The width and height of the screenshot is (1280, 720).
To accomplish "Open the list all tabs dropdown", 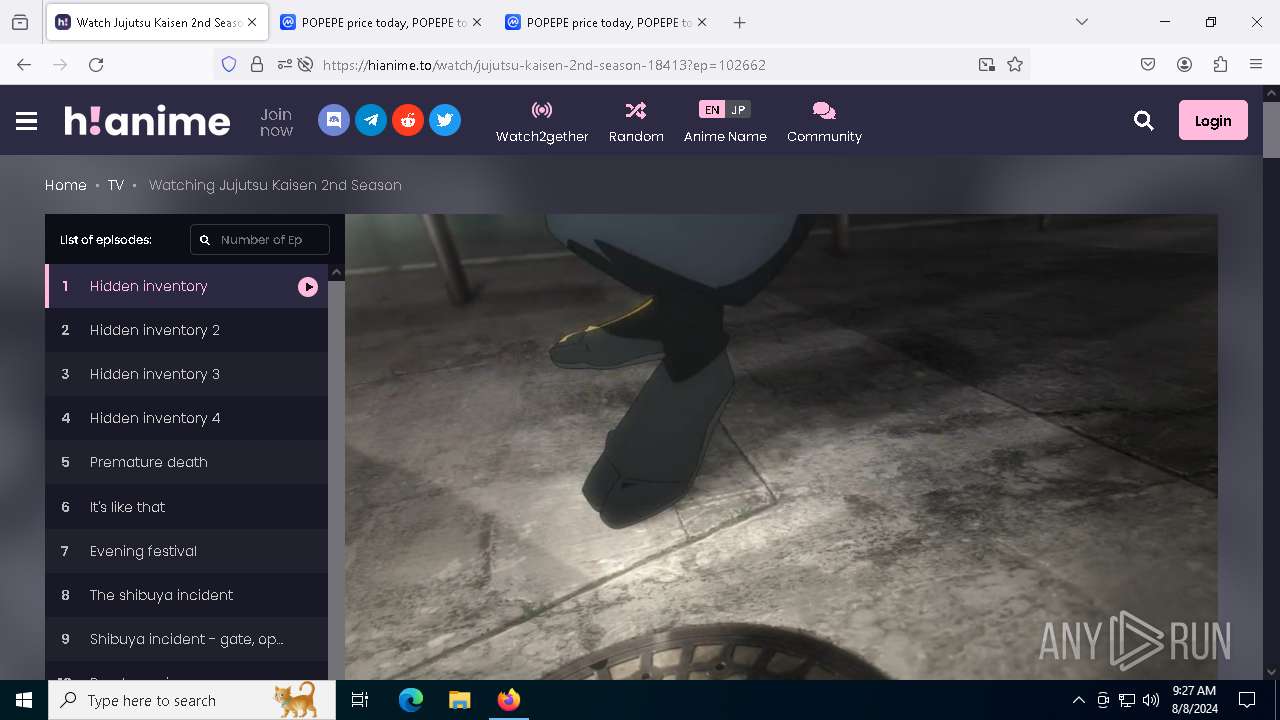I will point(1081,22).
